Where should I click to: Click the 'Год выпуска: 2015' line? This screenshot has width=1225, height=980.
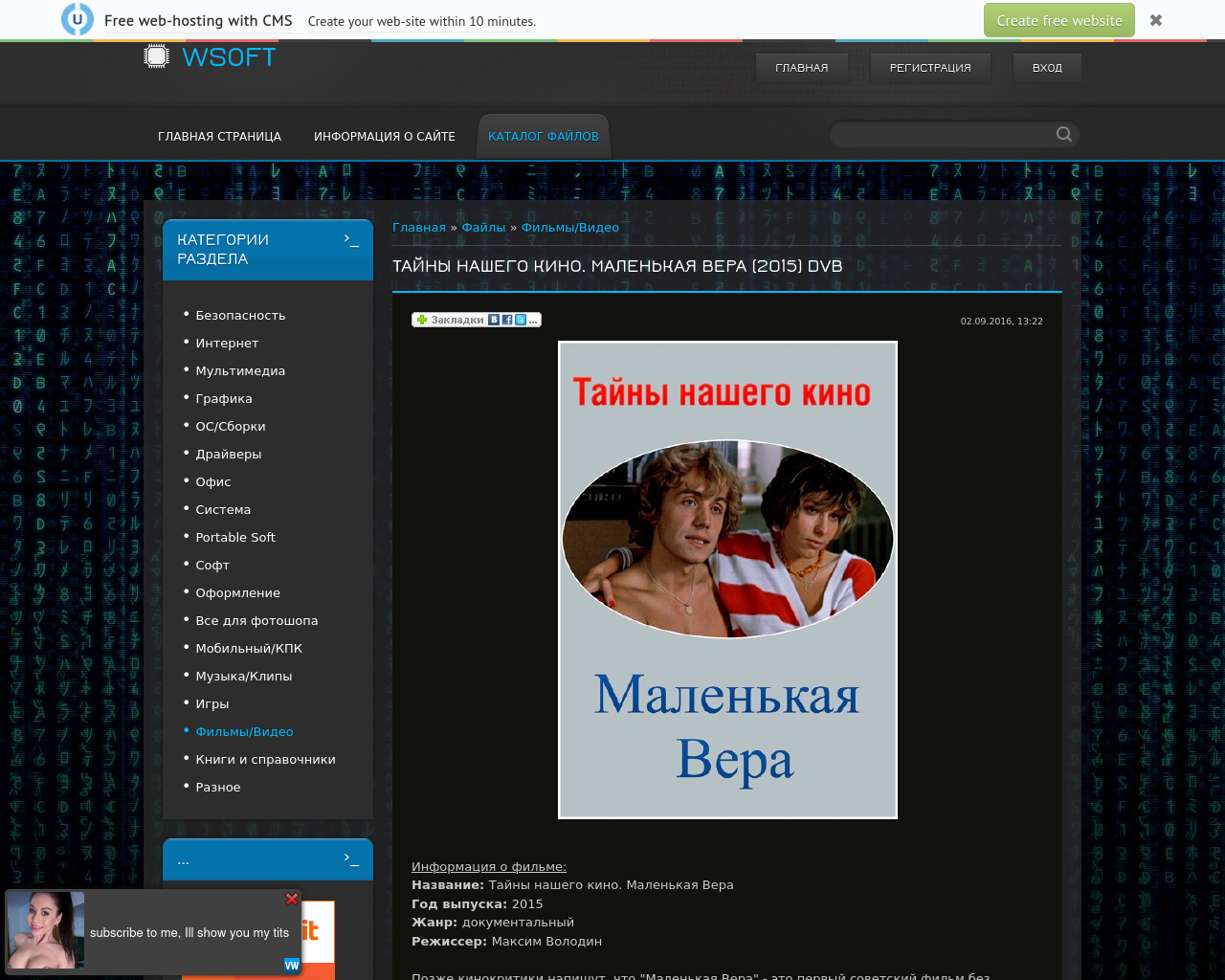tap(478, 904)
